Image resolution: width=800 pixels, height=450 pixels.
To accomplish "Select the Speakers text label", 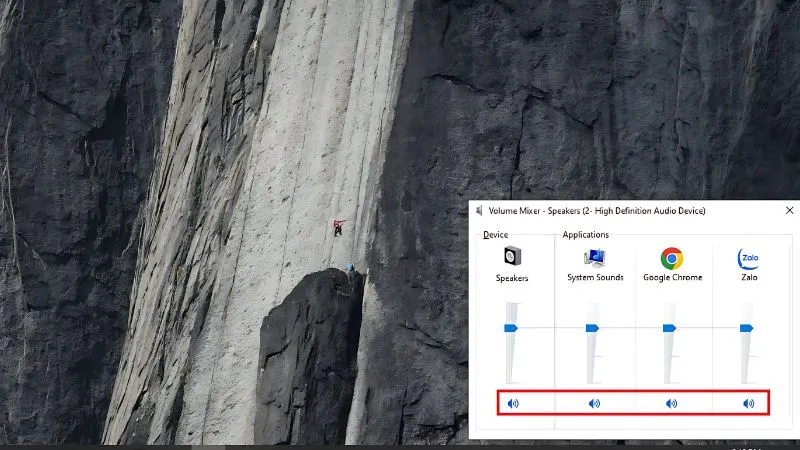I will click(x=512, y=278).
